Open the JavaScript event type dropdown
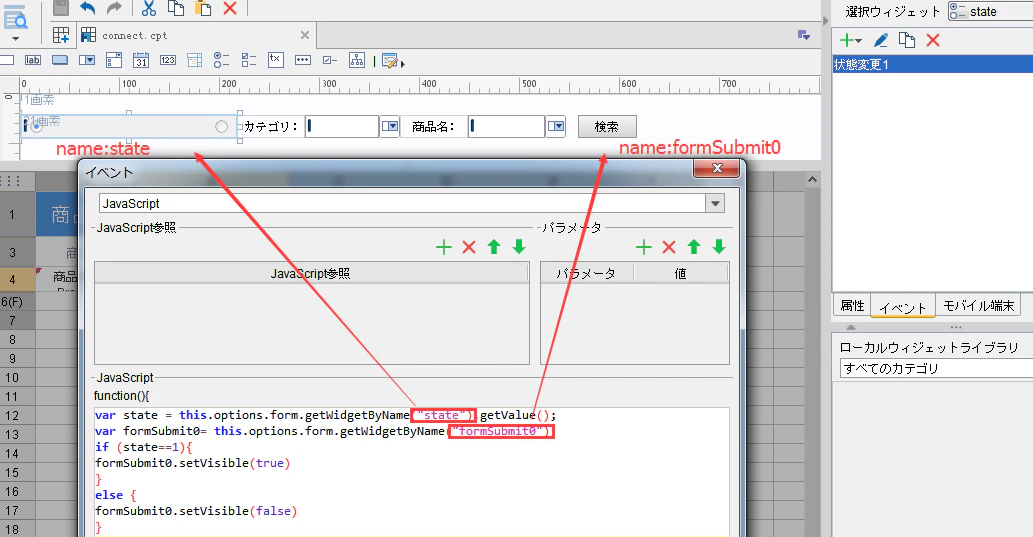This screenshot has height=537, width=1033. [715, 204]
